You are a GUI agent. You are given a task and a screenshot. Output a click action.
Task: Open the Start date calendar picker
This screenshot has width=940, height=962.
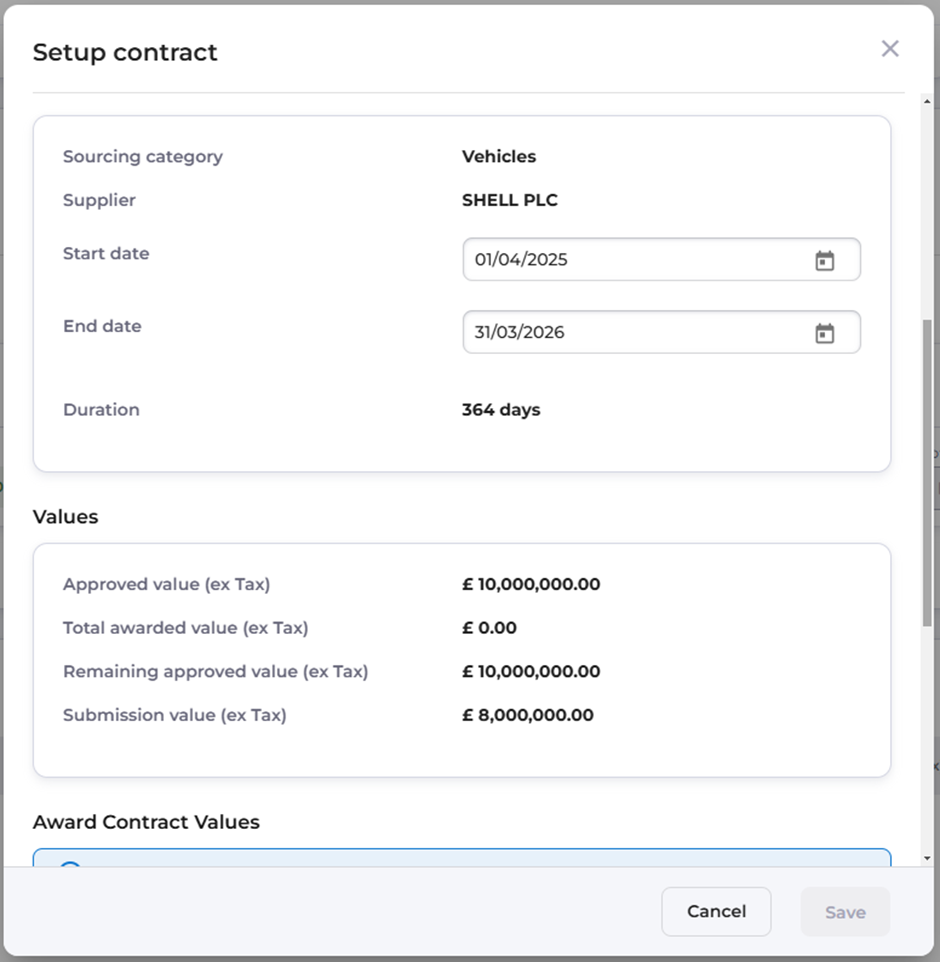(824, 261)
